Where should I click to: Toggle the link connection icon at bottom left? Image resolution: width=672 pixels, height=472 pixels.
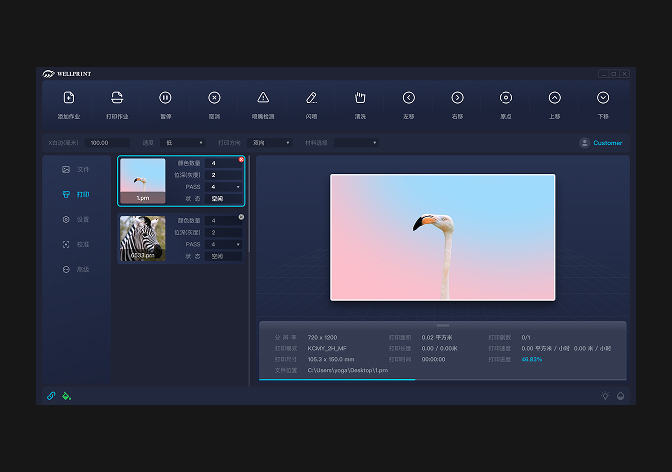52,396
